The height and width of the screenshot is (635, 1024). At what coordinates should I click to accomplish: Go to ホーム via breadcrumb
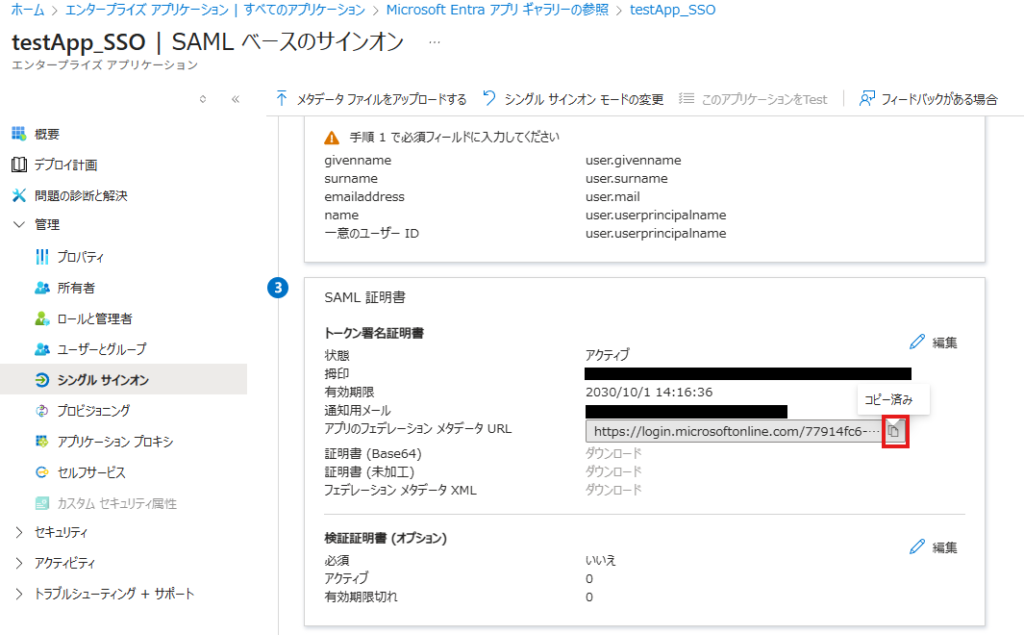point(27,10)
